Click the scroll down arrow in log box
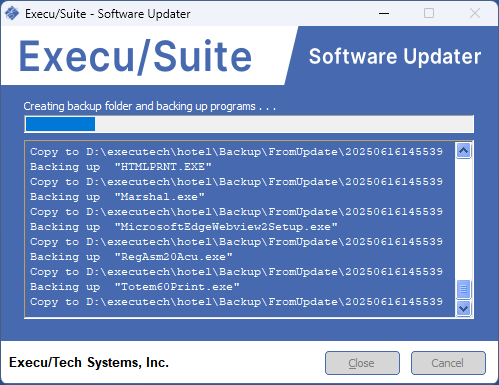Image resolution: width=499 pixels, height=385 pixels. (463, 308)
